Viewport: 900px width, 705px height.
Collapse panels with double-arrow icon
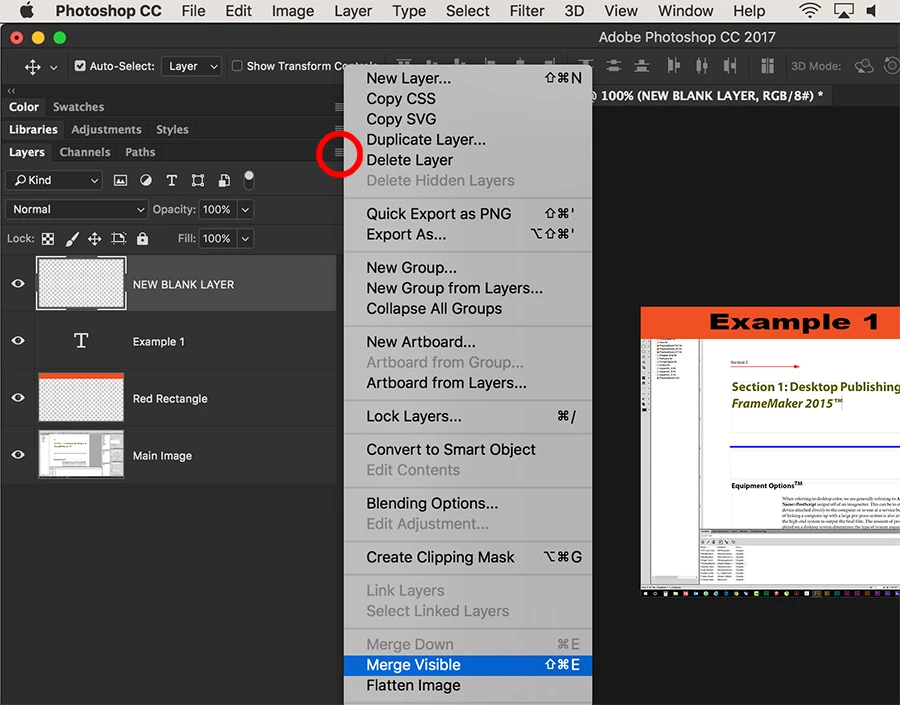[x=11, y=91]
